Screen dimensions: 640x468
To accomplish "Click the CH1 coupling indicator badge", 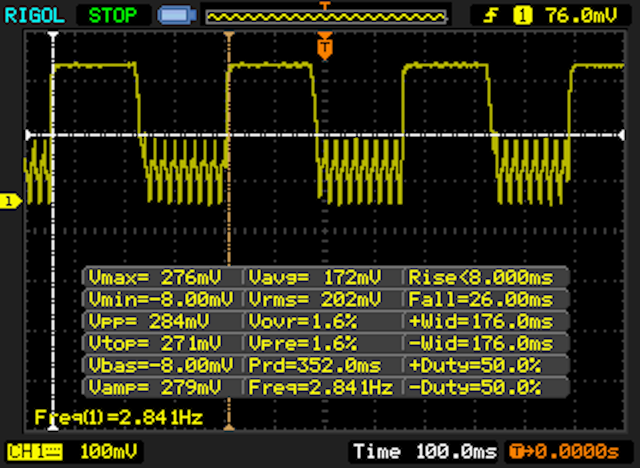I will tap(35, 452).
